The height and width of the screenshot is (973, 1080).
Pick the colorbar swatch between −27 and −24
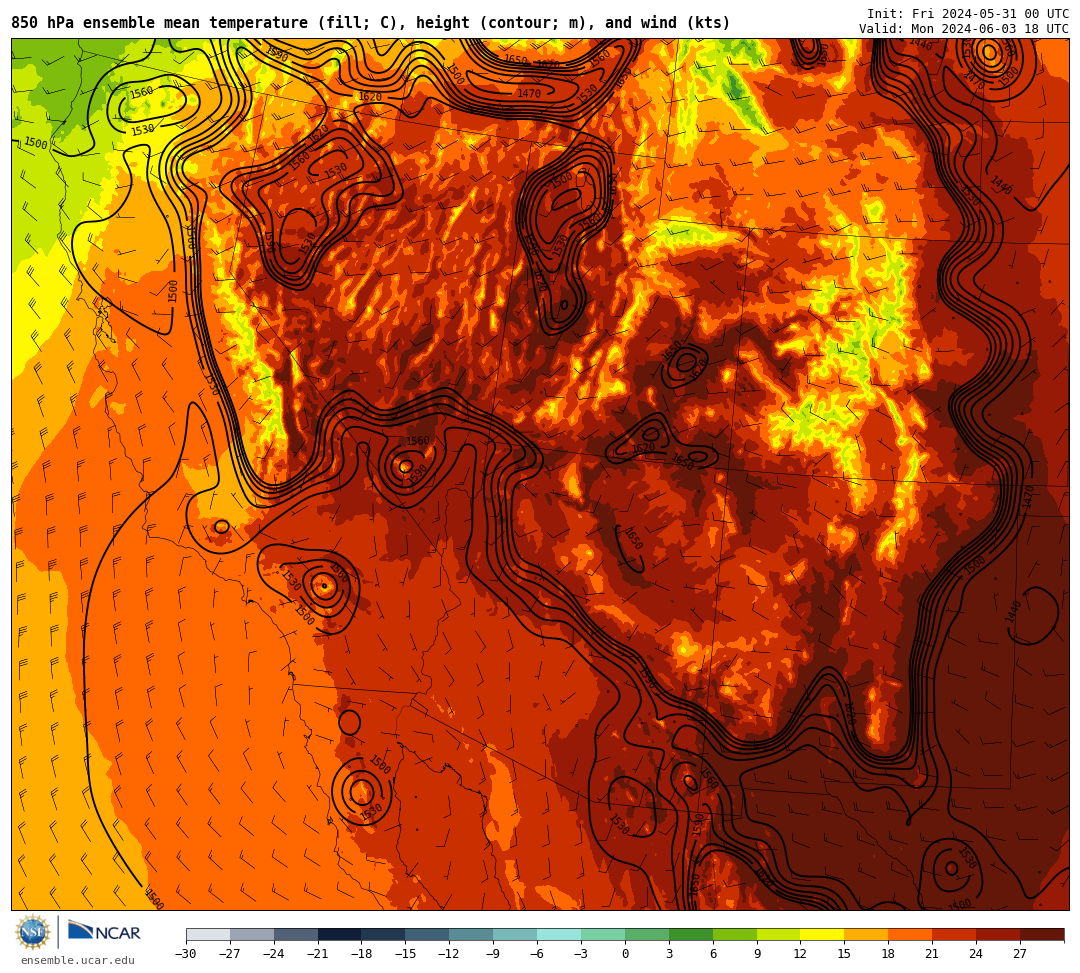coord(252,934)
